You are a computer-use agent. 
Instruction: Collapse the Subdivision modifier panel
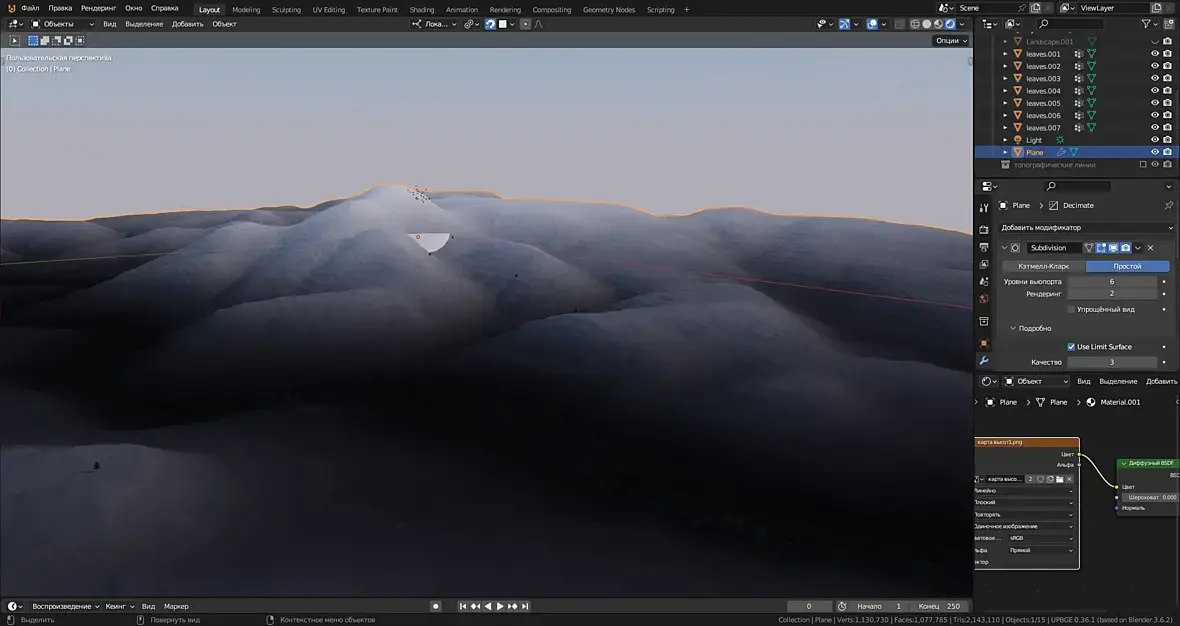point(1005,248)
